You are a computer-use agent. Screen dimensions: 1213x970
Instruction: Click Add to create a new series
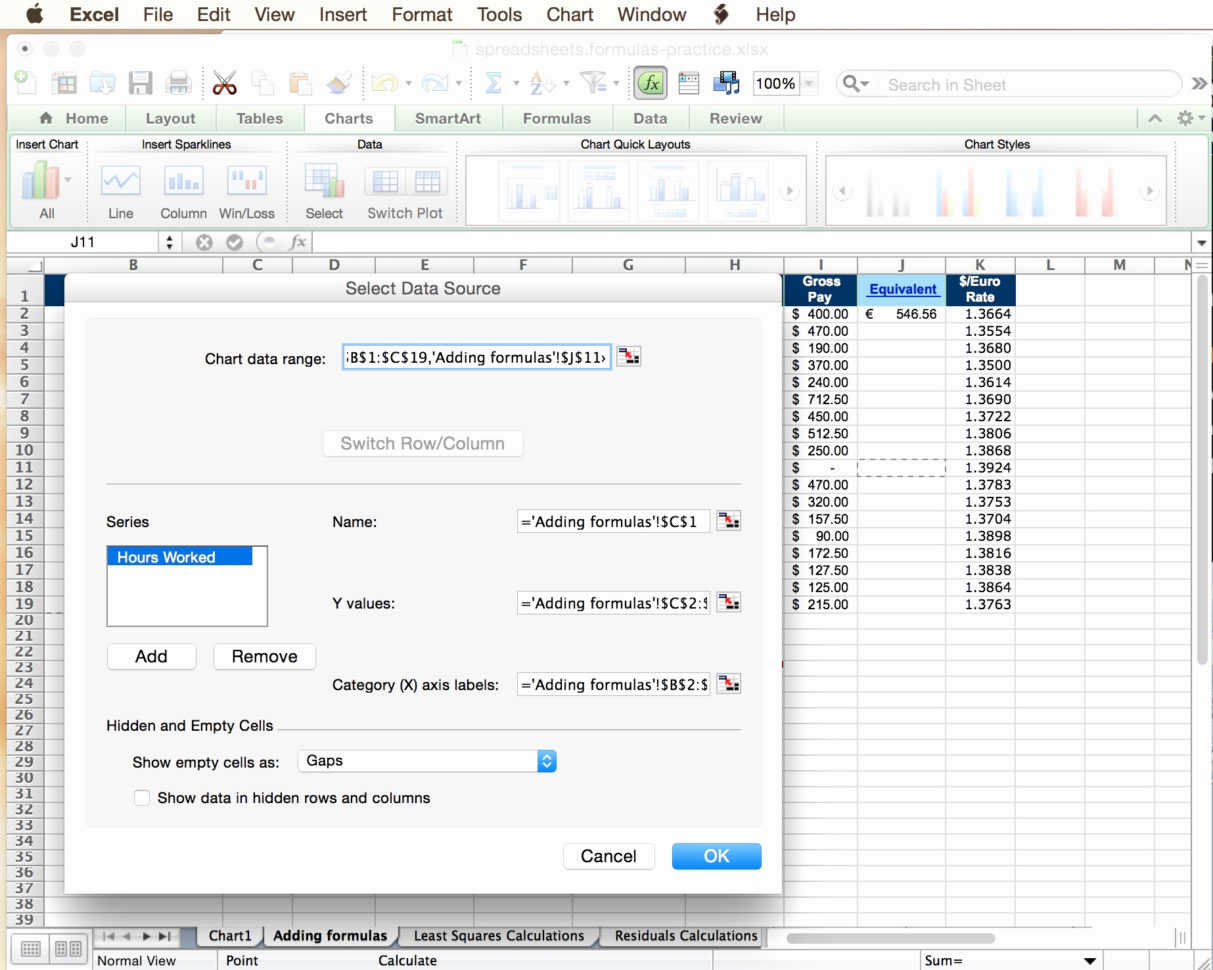point(151,656)
